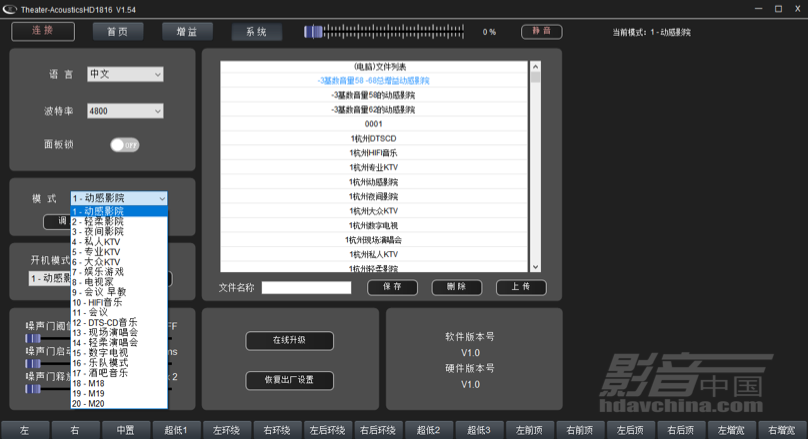Select file 1杭州DTSCD in file list
Viewport: 808px width, 439px height.
[374, 138]
